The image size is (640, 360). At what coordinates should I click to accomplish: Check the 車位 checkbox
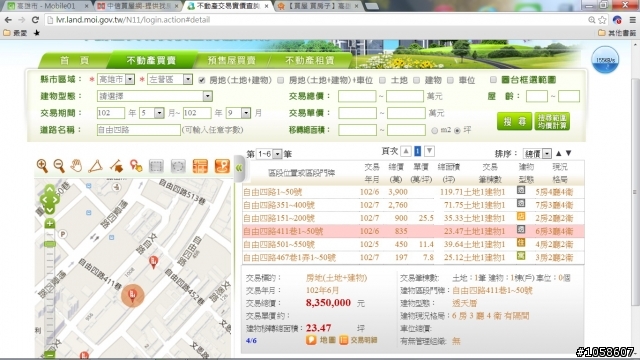450,80
